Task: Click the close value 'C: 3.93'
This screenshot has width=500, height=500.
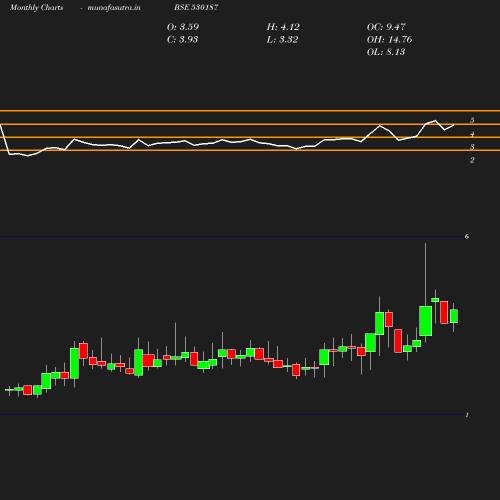Action: tap(182, 40)
